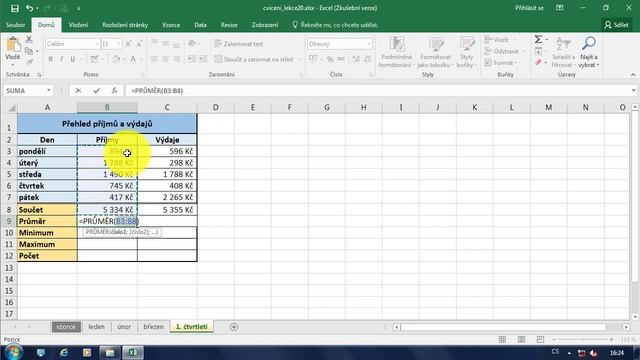This screenshot has height=360, width=640.
Task: Open the font size dropdown
Action: click(119, 44)
